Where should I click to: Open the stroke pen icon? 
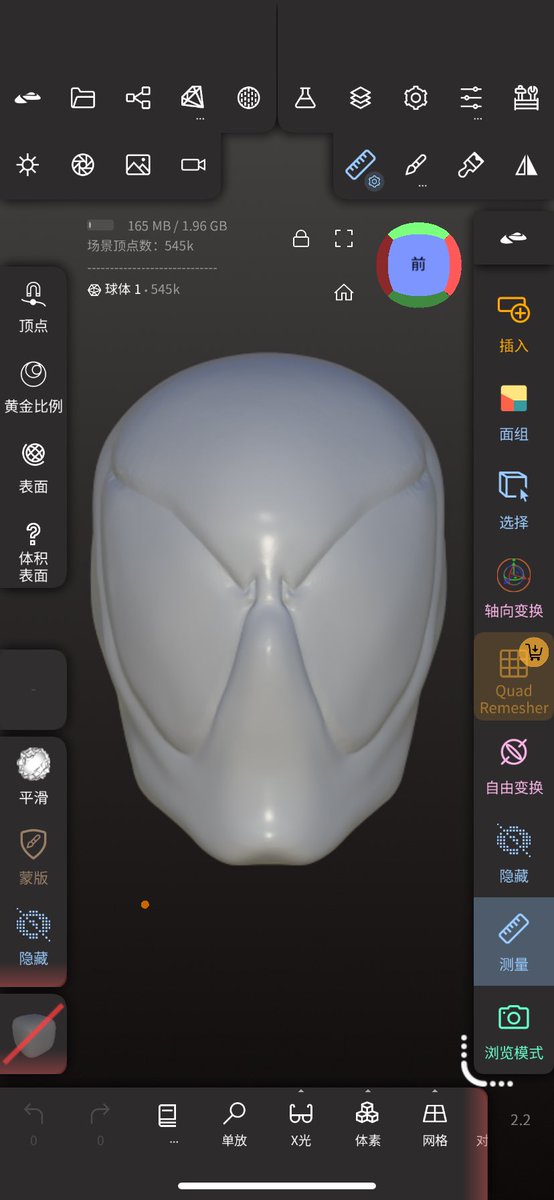(416, 165)
